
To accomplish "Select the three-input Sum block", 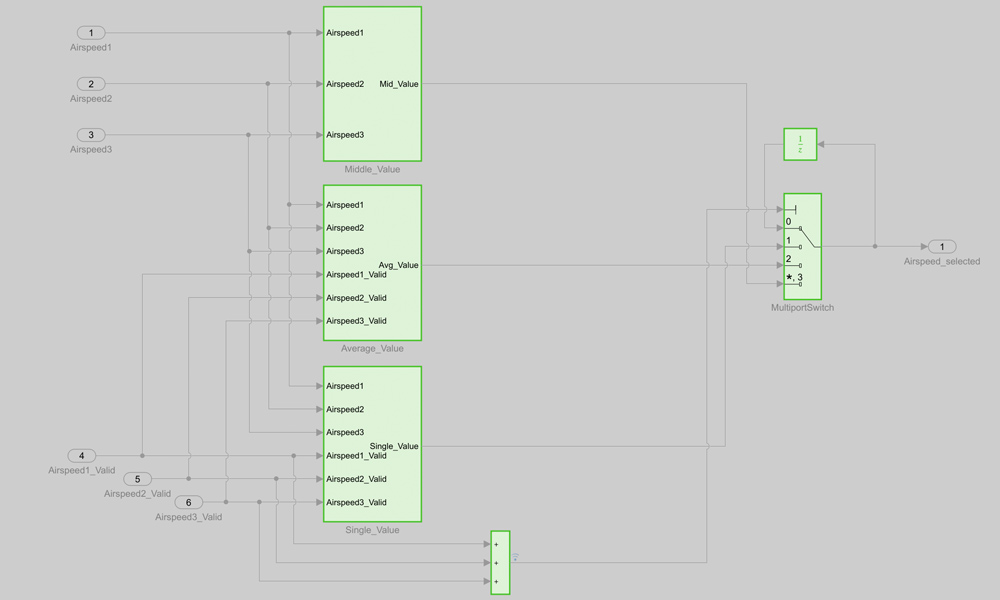I will tap(499, 562).
